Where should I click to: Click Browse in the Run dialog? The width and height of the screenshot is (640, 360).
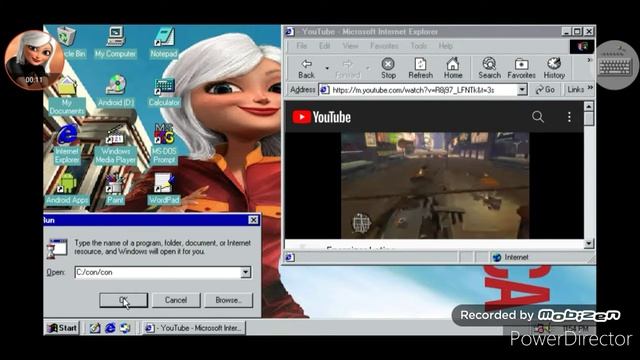point(229,300)
